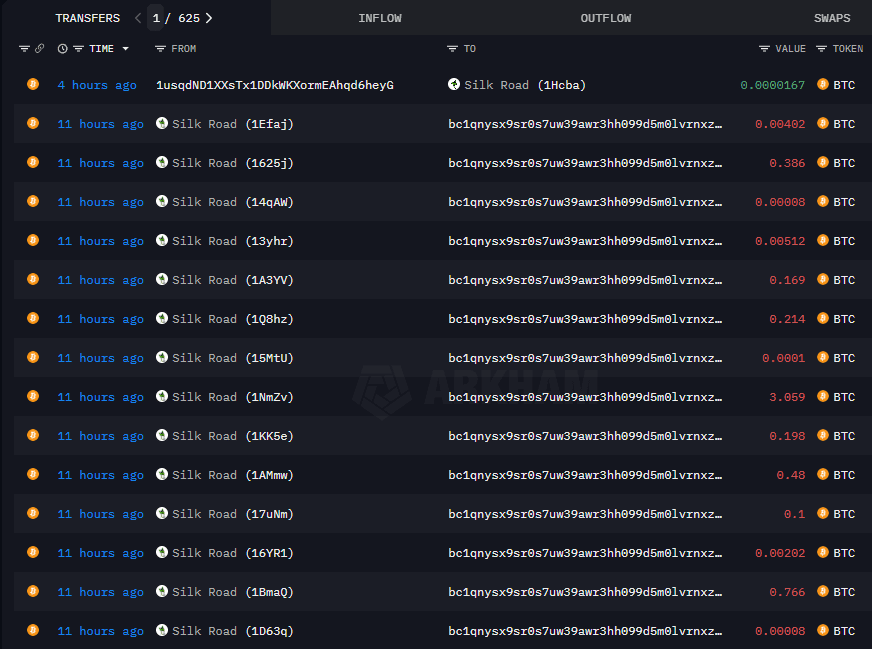Open the SWAPS tab

832,18
